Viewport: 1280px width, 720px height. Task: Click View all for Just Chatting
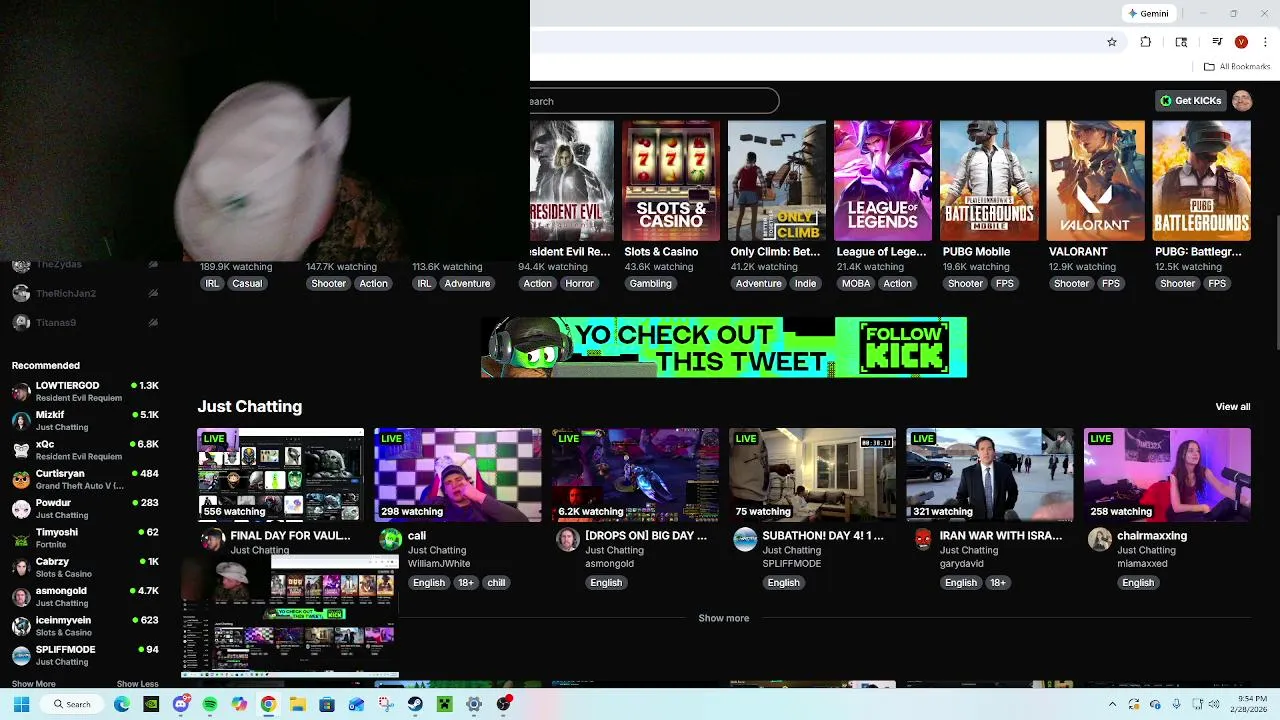1232,407
